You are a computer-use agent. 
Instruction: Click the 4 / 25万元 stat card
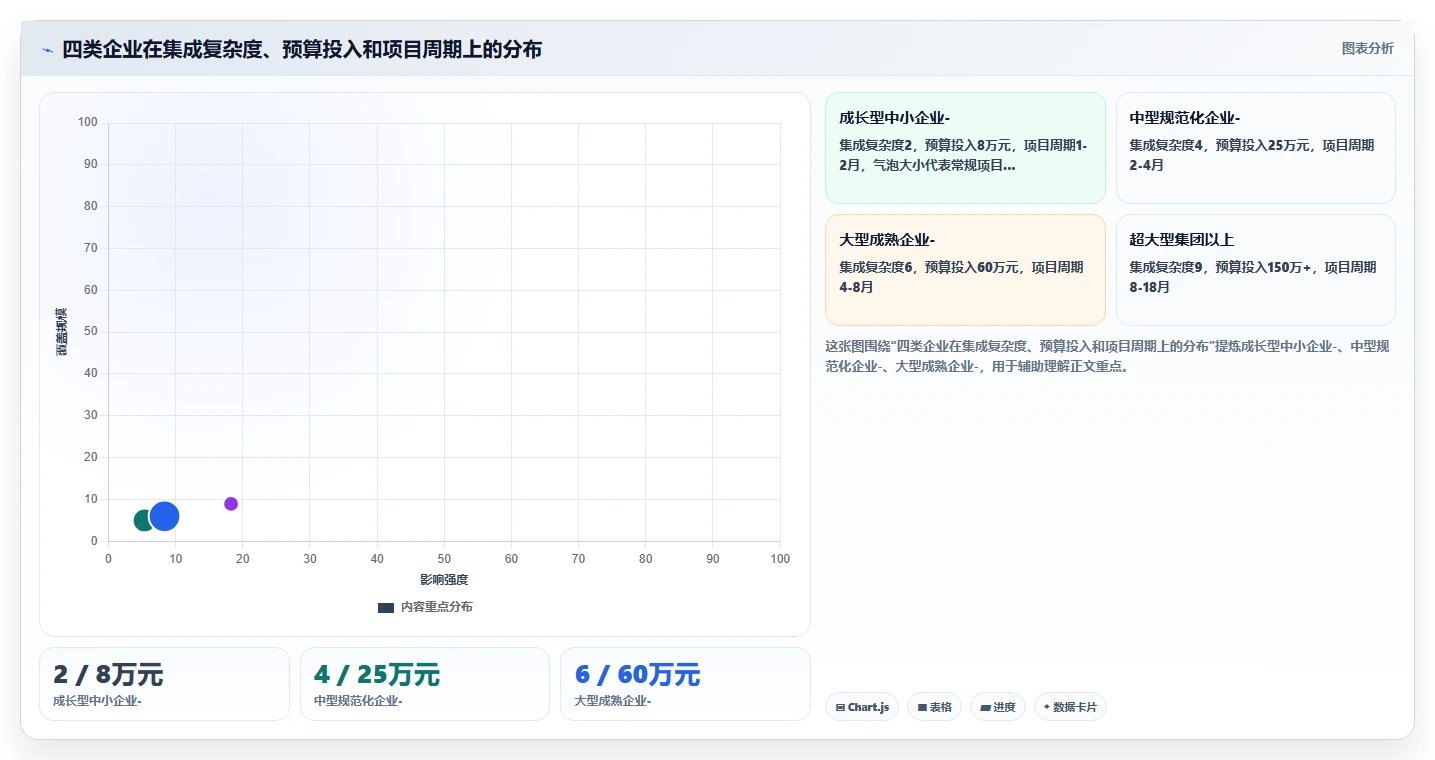click(425, 684)
